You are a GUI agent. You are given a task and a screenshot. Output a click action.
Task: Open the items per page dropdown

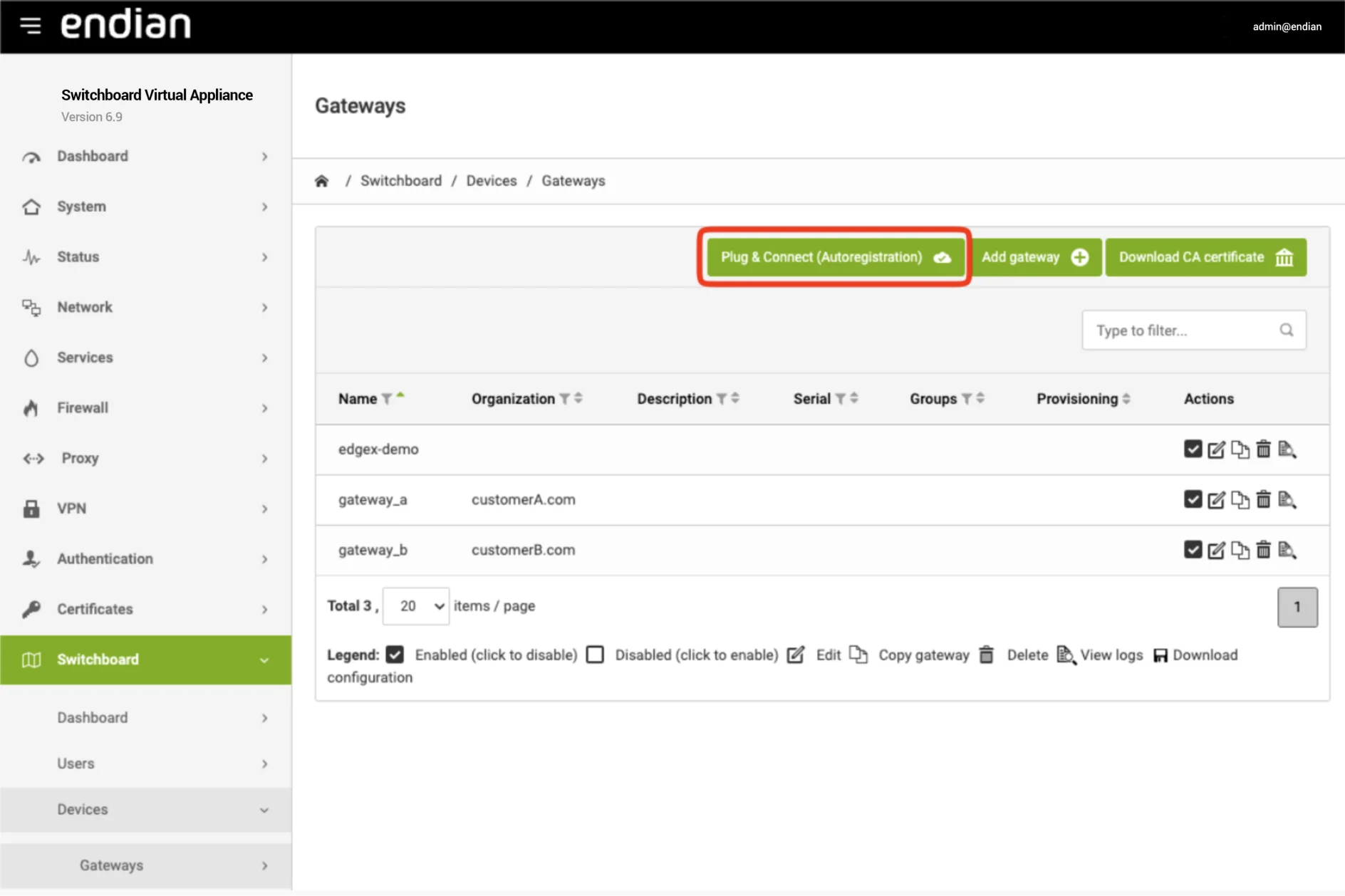coord(416,606)
